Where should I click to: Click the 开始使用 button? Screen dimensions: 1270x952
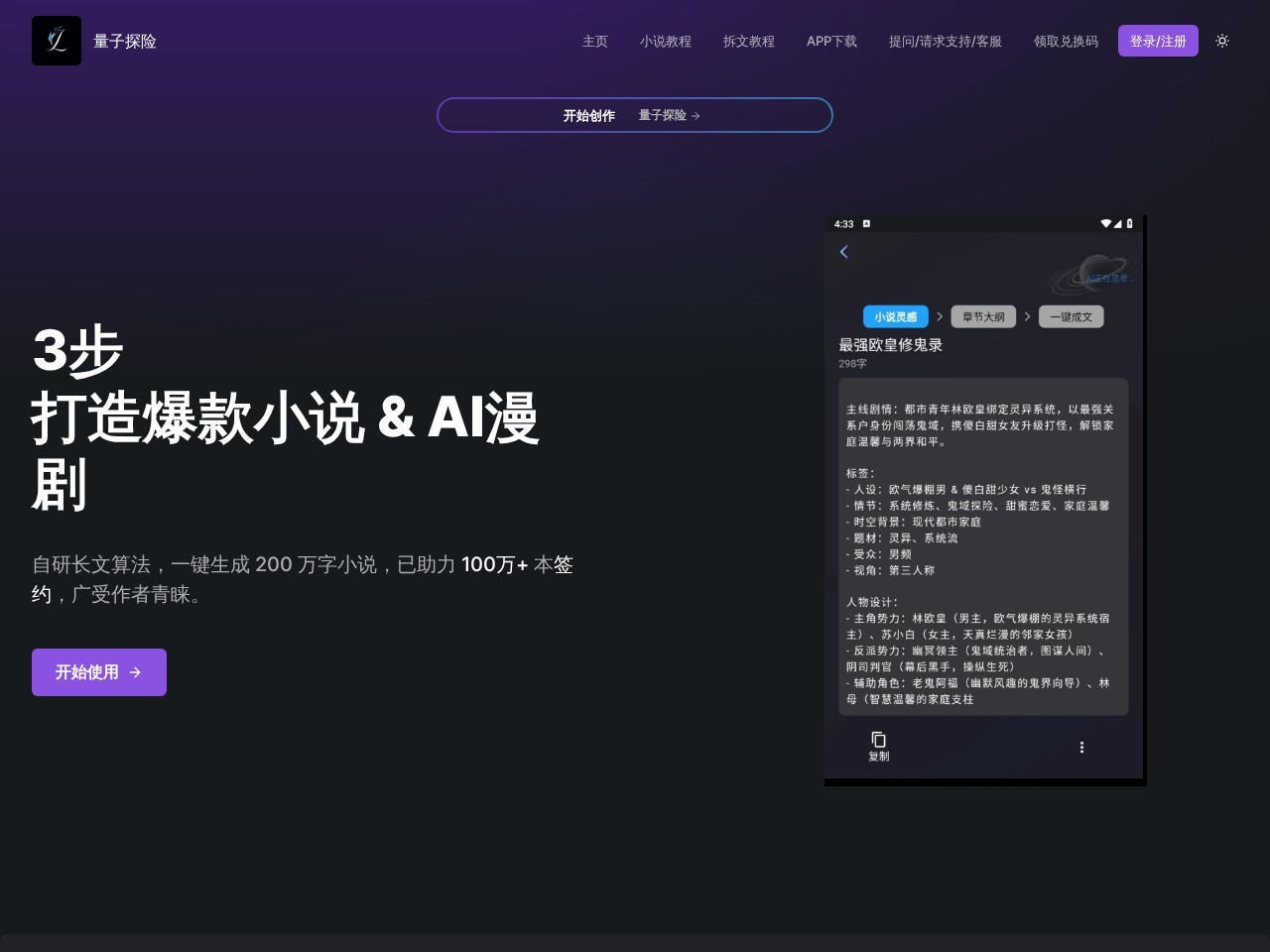[x=98, y=672]
